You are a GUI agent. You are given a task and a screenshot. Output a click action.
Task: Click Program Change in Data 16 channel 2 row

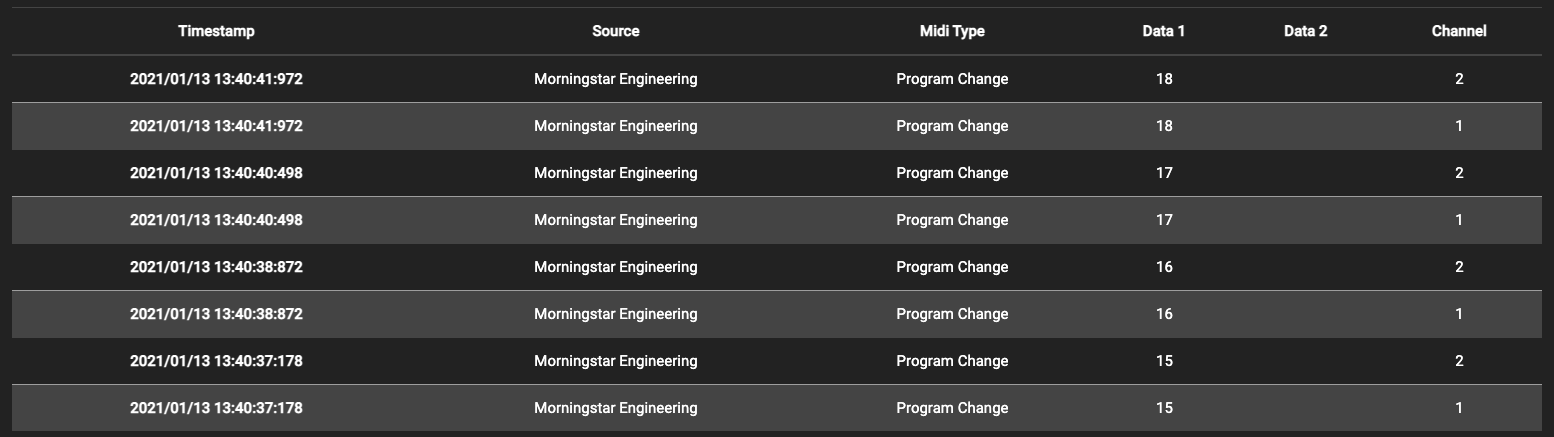[952, 267]
